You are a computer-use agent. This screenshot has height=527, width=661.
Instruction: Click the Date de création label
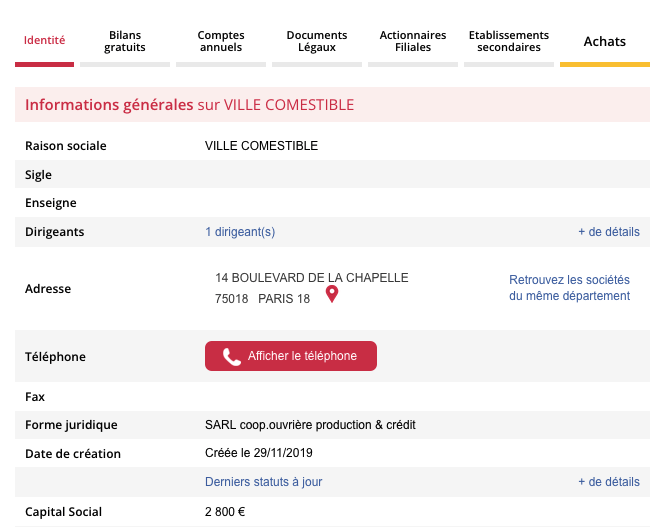click(x=73, y=454)
